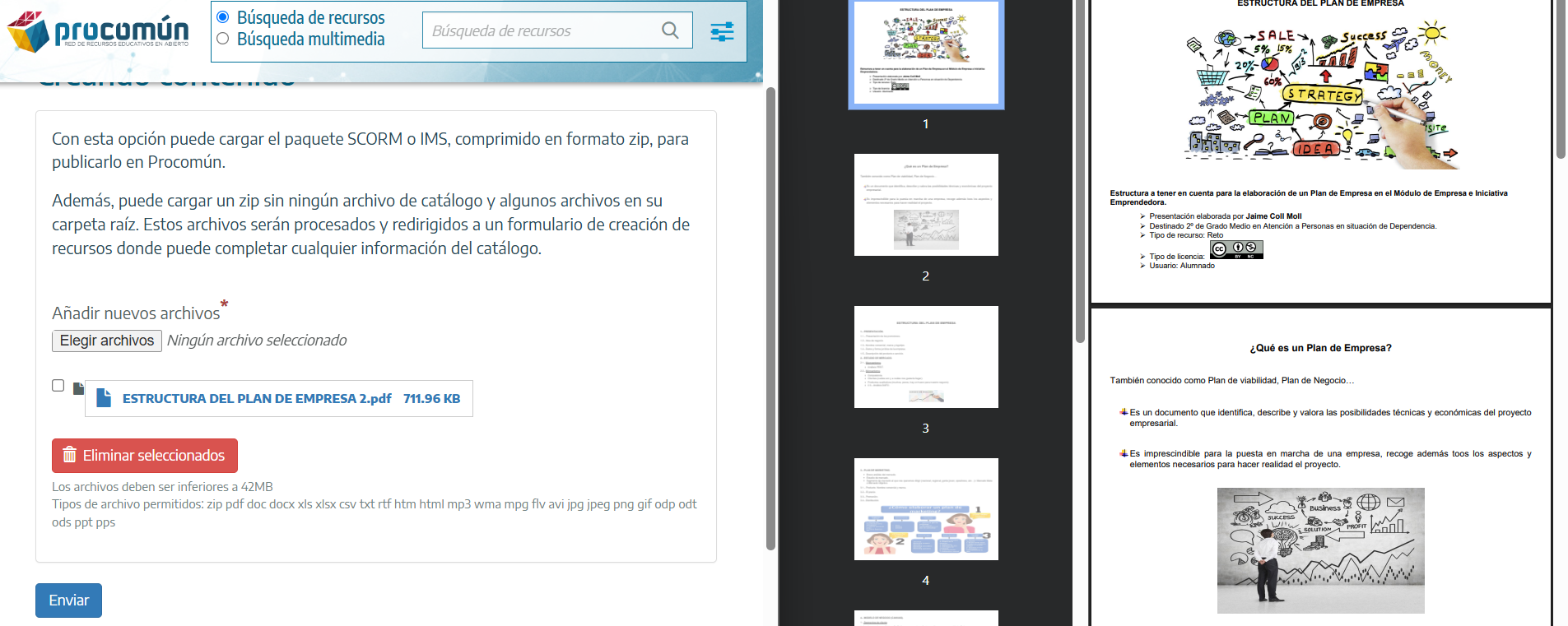Focus the Búsqueda de recursos search field
The image size is (1568, 626).
tap(543, 30)
